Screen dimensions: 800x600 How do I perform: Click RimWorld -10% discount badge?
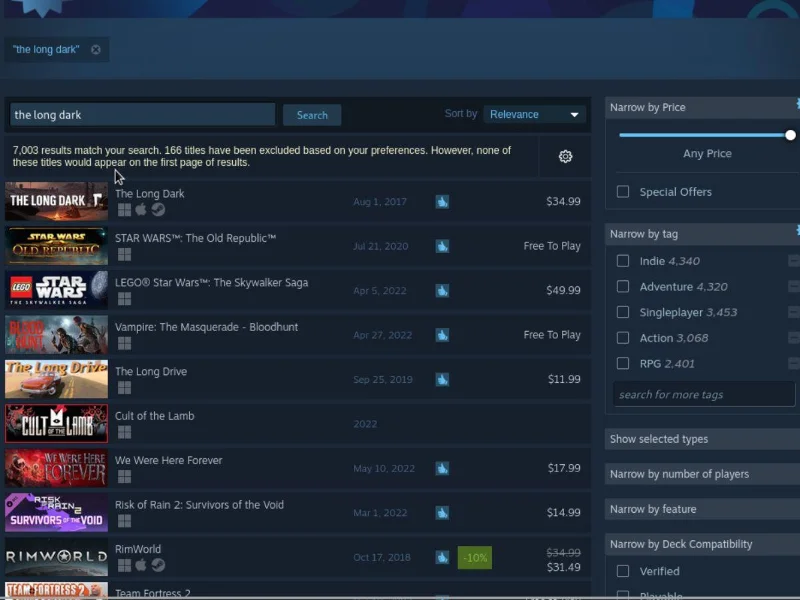click(x=474, y=558)
